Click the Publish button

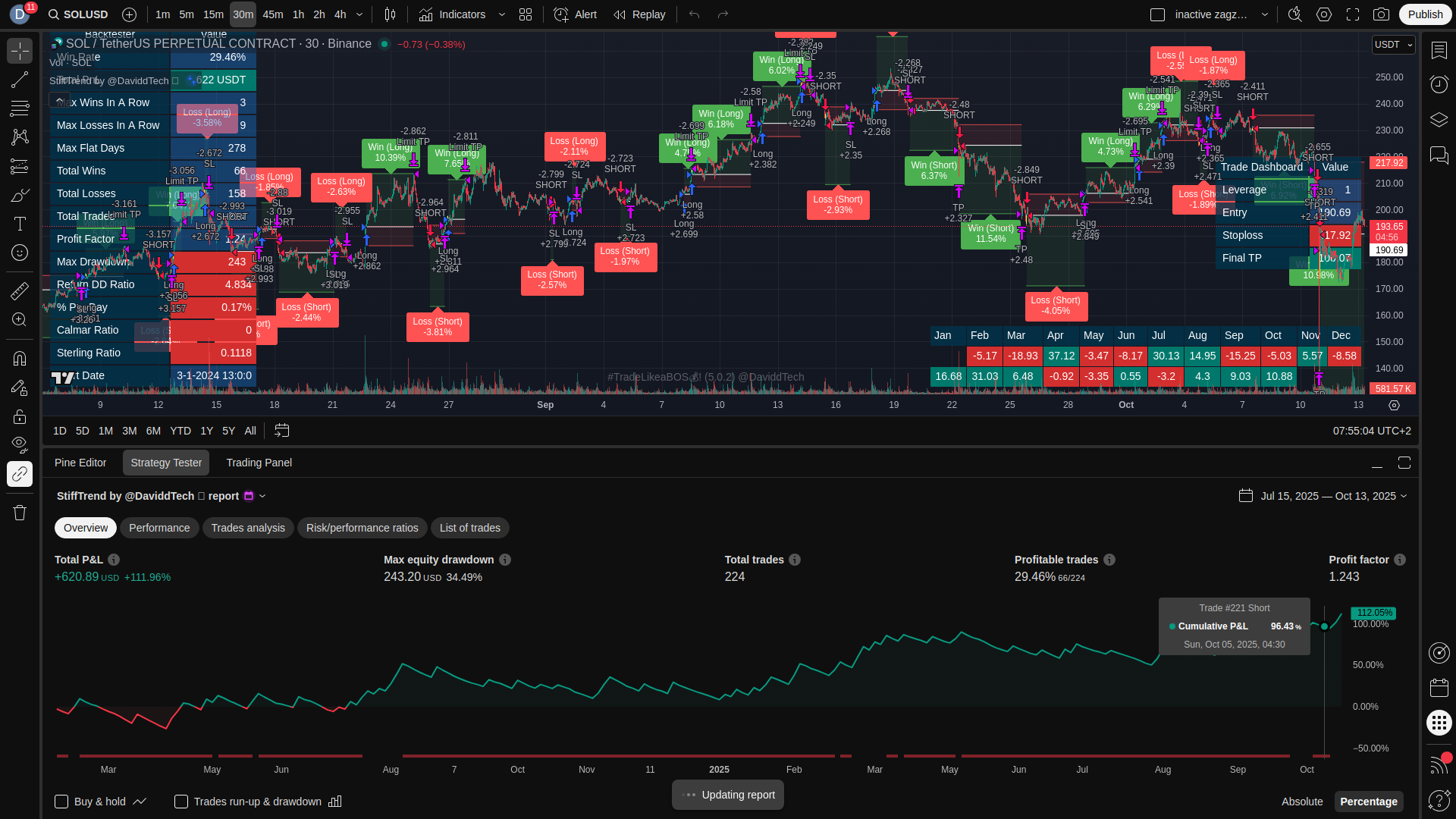point(1425,14)
